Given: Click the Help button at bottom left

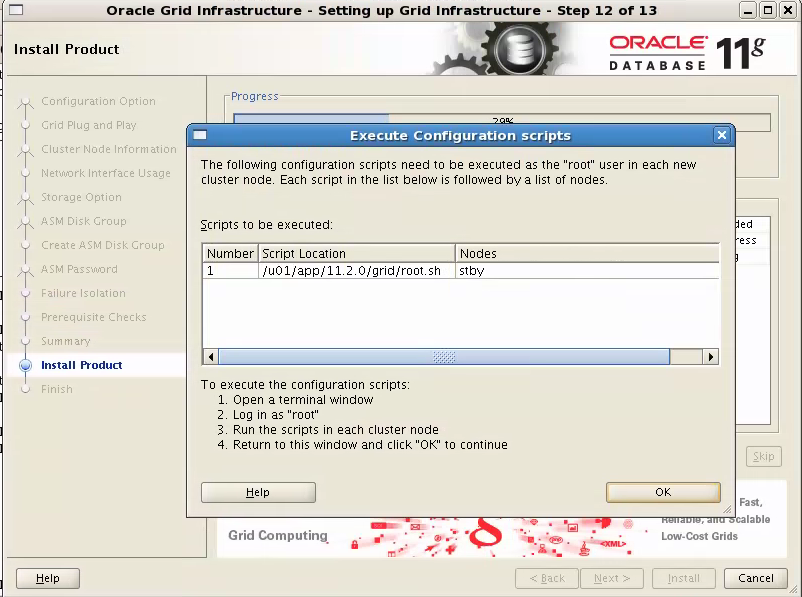Looking at the screenshot, I should [47, 578].
